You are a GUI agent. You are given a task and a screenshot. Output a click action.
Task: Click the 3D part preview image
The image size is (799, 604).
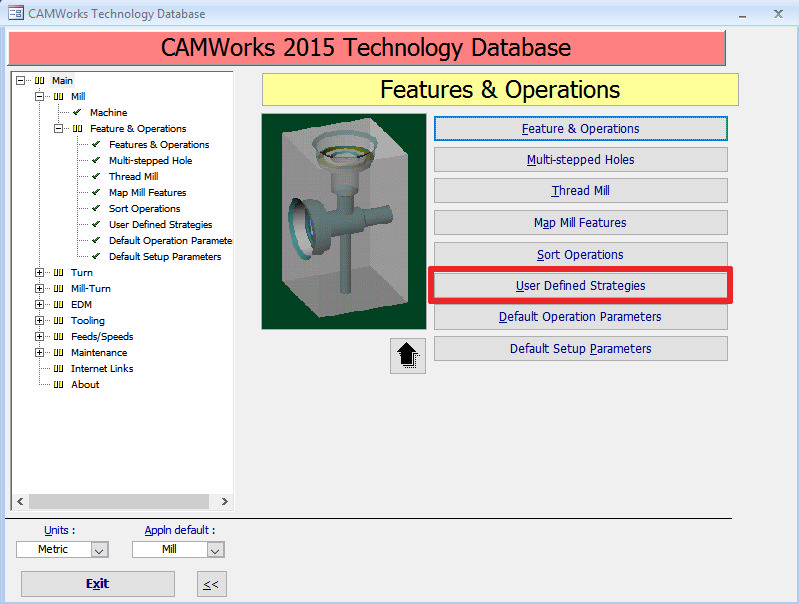[343, 221]
